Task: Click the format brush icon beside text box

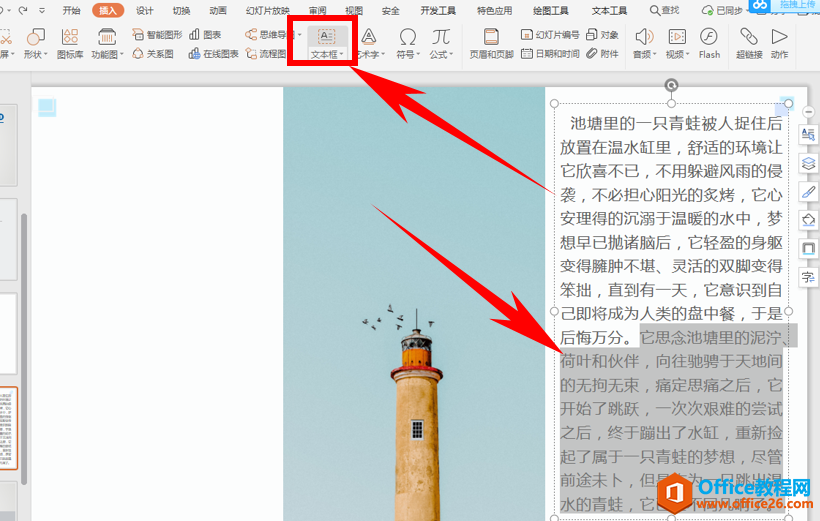Action: point(808,191)
